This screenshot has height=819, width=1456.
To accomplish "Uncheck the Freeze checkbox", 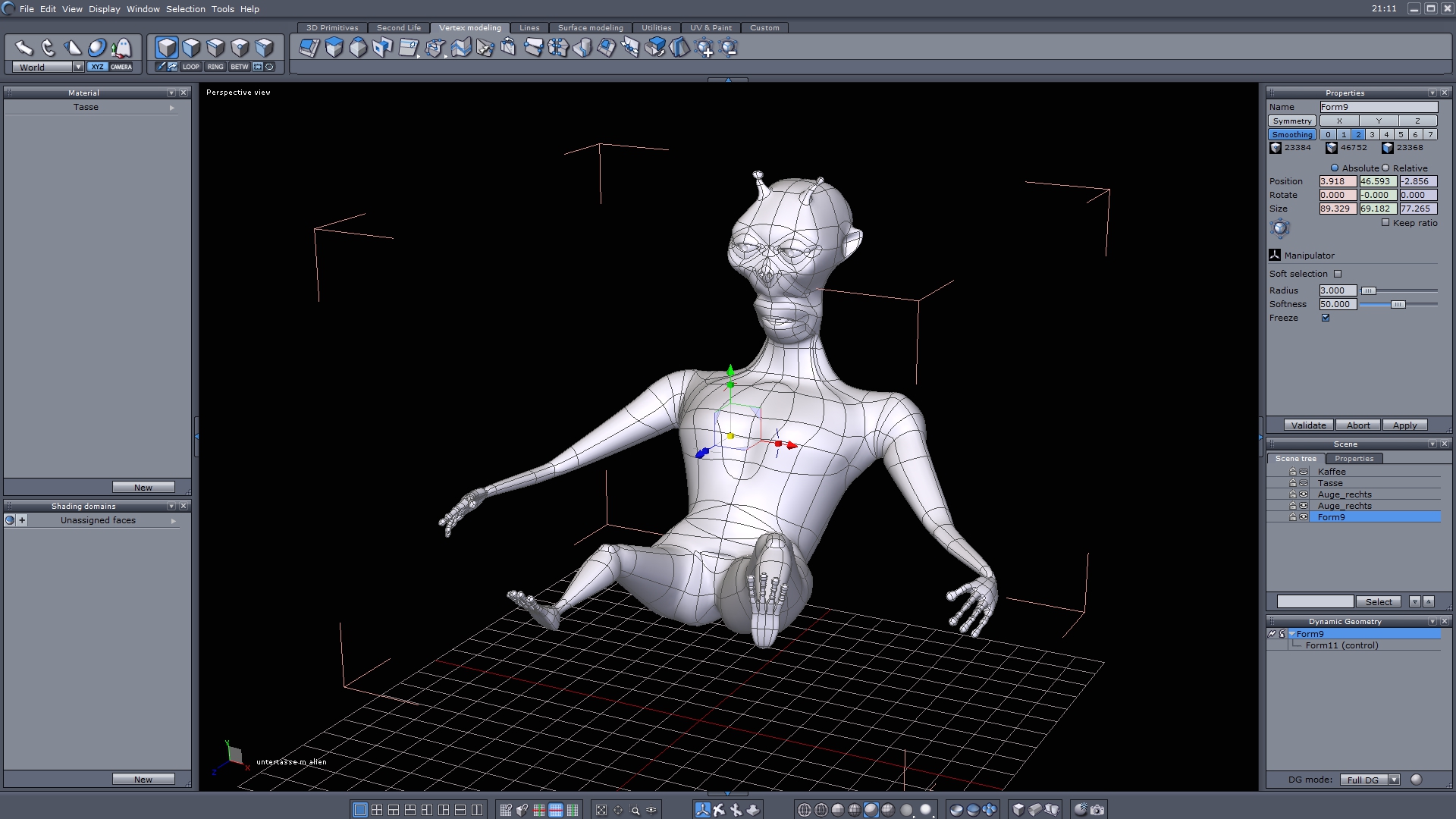I will pos(1326,318).
